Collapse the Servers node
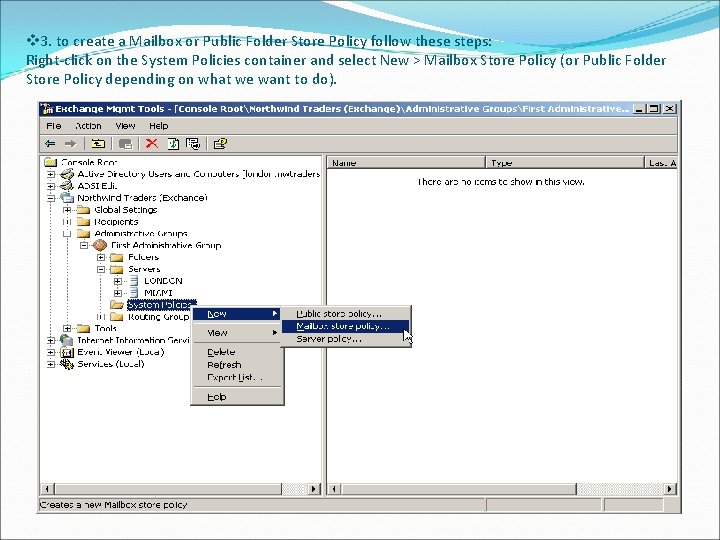Viewport: 720px width, 540px height. coord(101,270)
